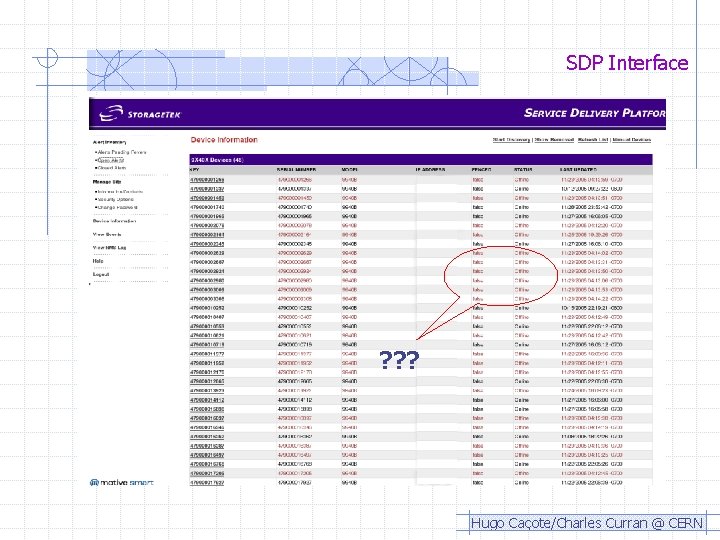Click the SDP Interface slide title
Viewport: 720px width, 540px height.
point(627,63)
